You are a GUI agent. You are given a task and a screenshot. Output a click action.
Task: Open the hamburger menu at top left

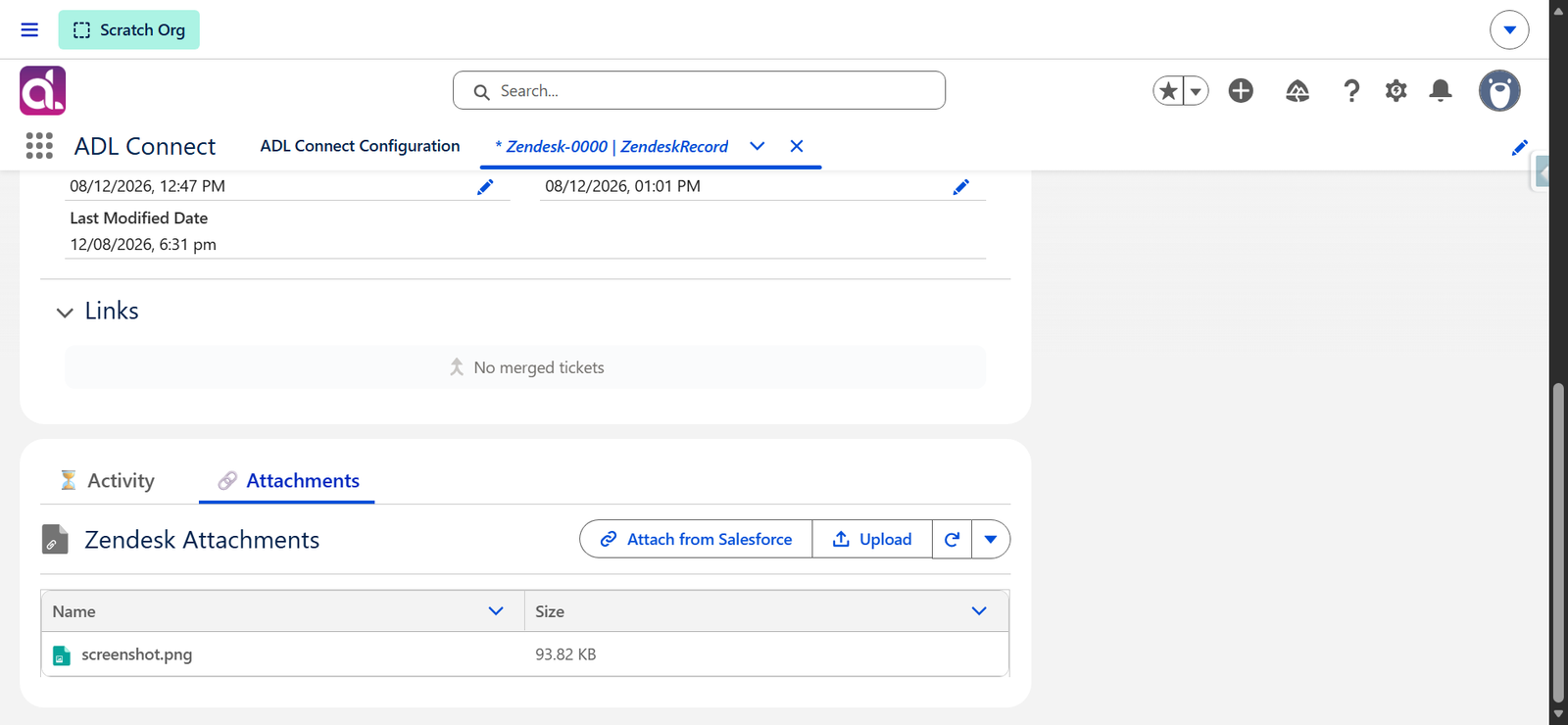coord(29,30)
